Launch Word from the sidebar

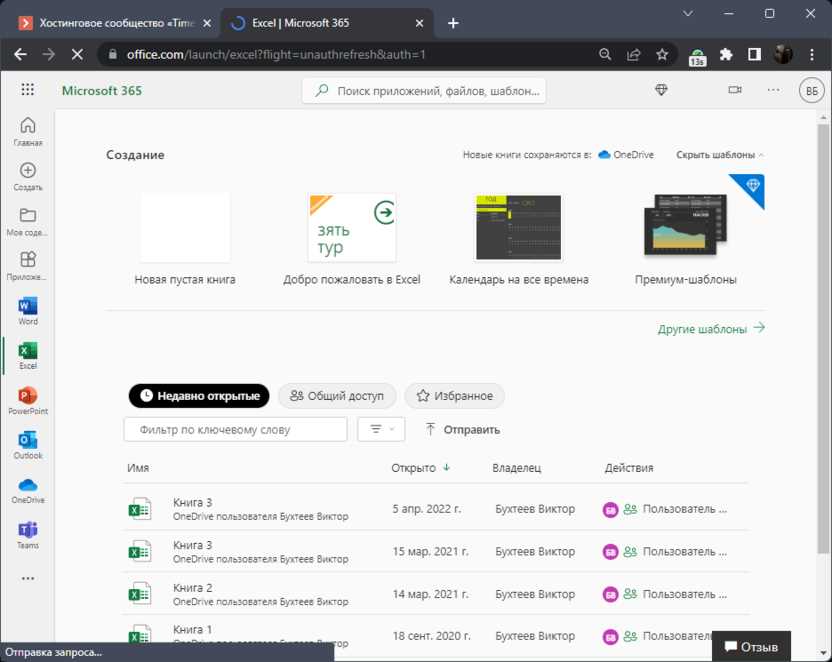(x=28, y=311)
